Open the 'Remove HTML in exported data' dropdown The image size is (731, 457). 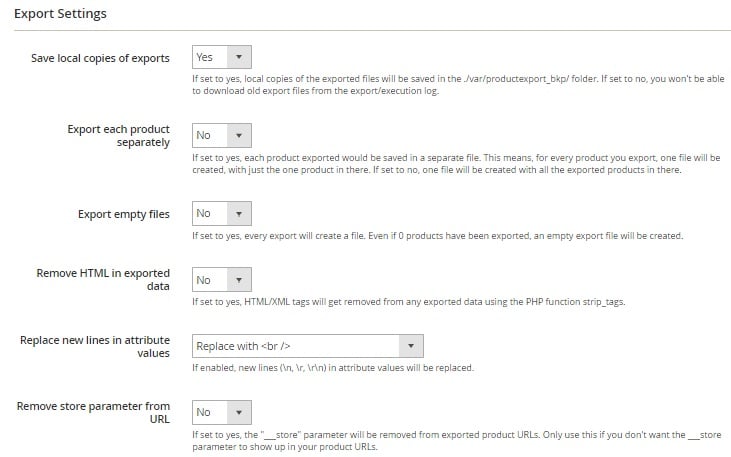222,280
